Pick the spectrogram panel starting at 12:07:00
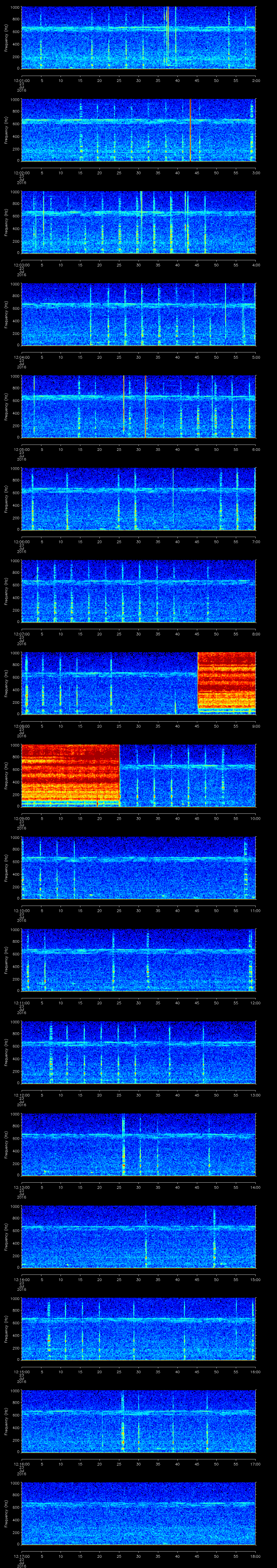The image size is (277, 1568). coord(138,592)
